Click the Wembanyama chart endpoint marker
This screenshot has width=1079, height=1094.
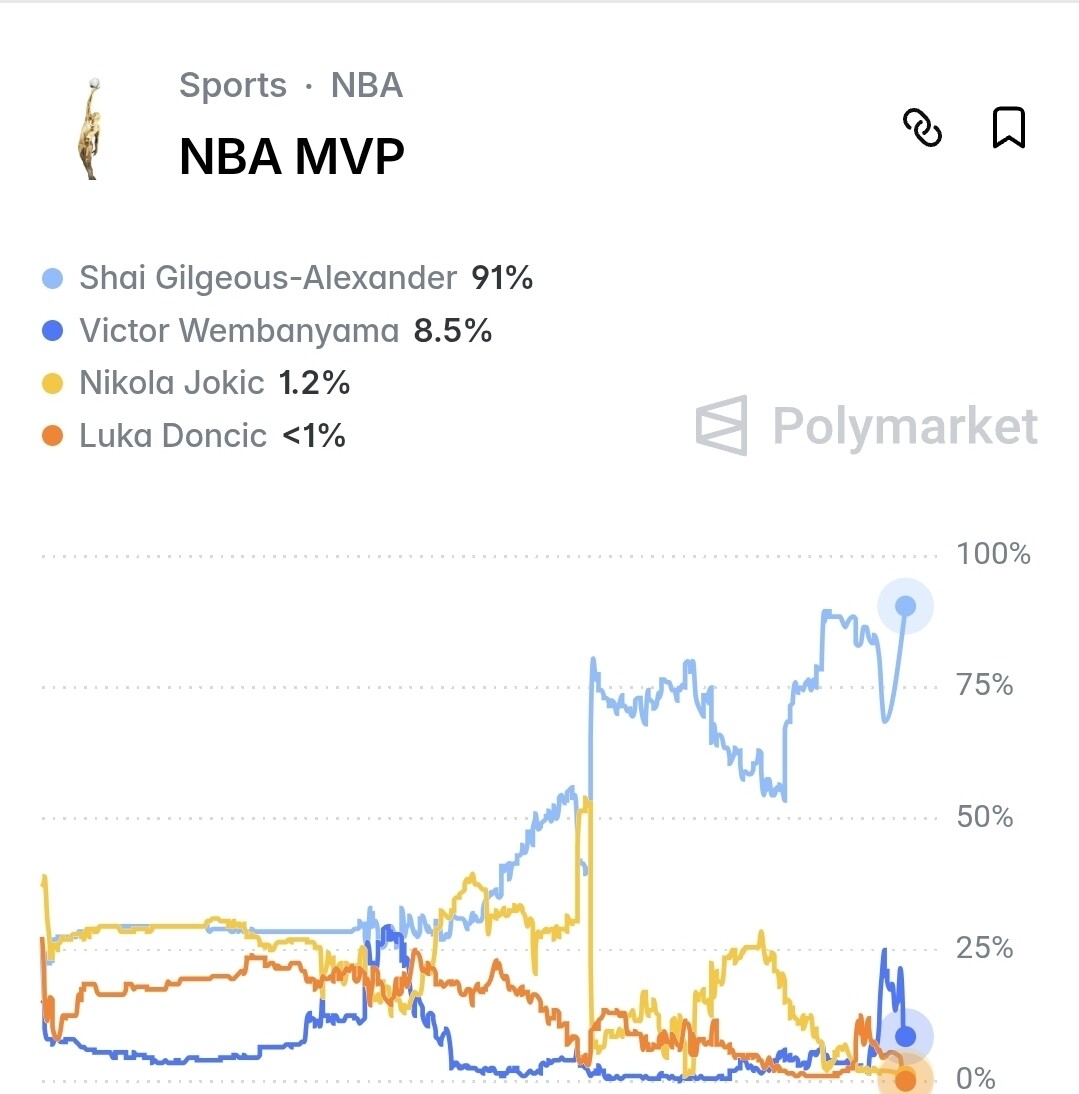click(x=905, y=1037)
